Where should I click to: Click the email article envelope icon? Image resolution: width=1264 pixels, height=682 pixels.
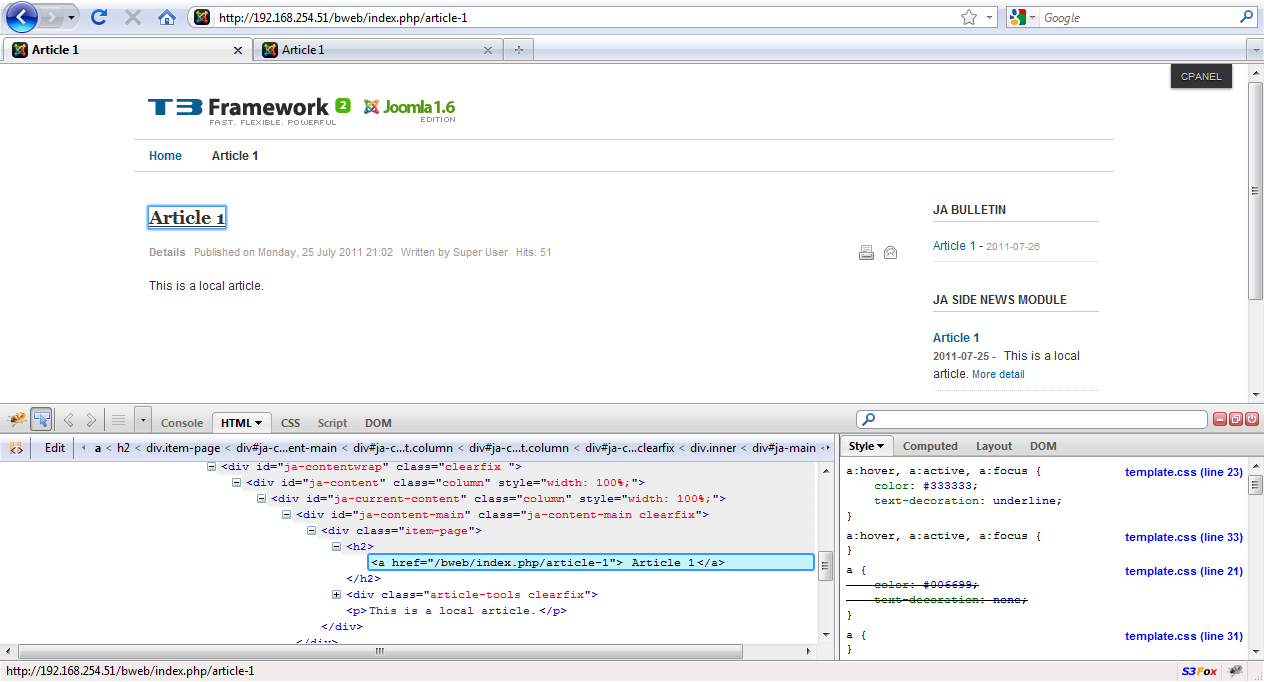(x=890, y=253)
